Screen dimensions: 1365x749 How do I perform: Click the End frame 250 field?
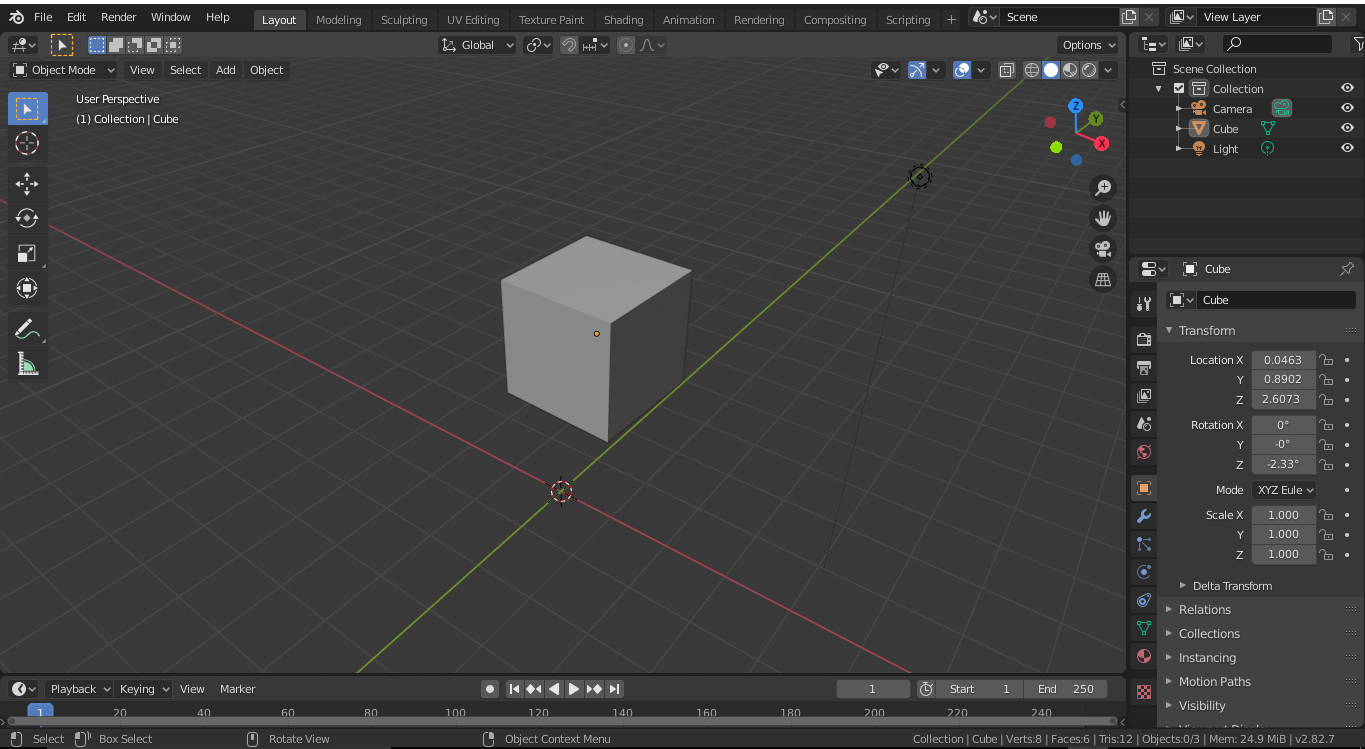click(x=1066, y=689)
